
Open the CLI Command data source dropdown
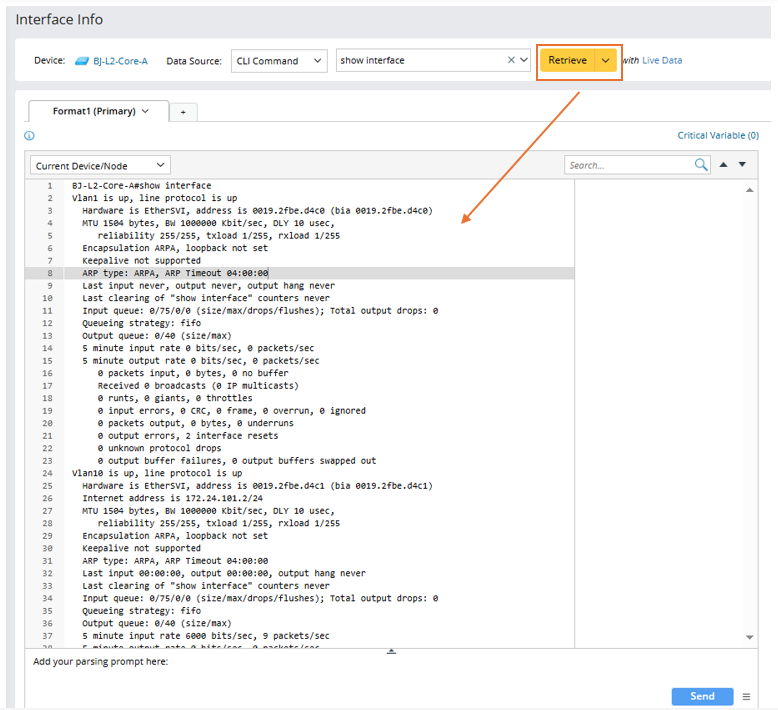279,61
